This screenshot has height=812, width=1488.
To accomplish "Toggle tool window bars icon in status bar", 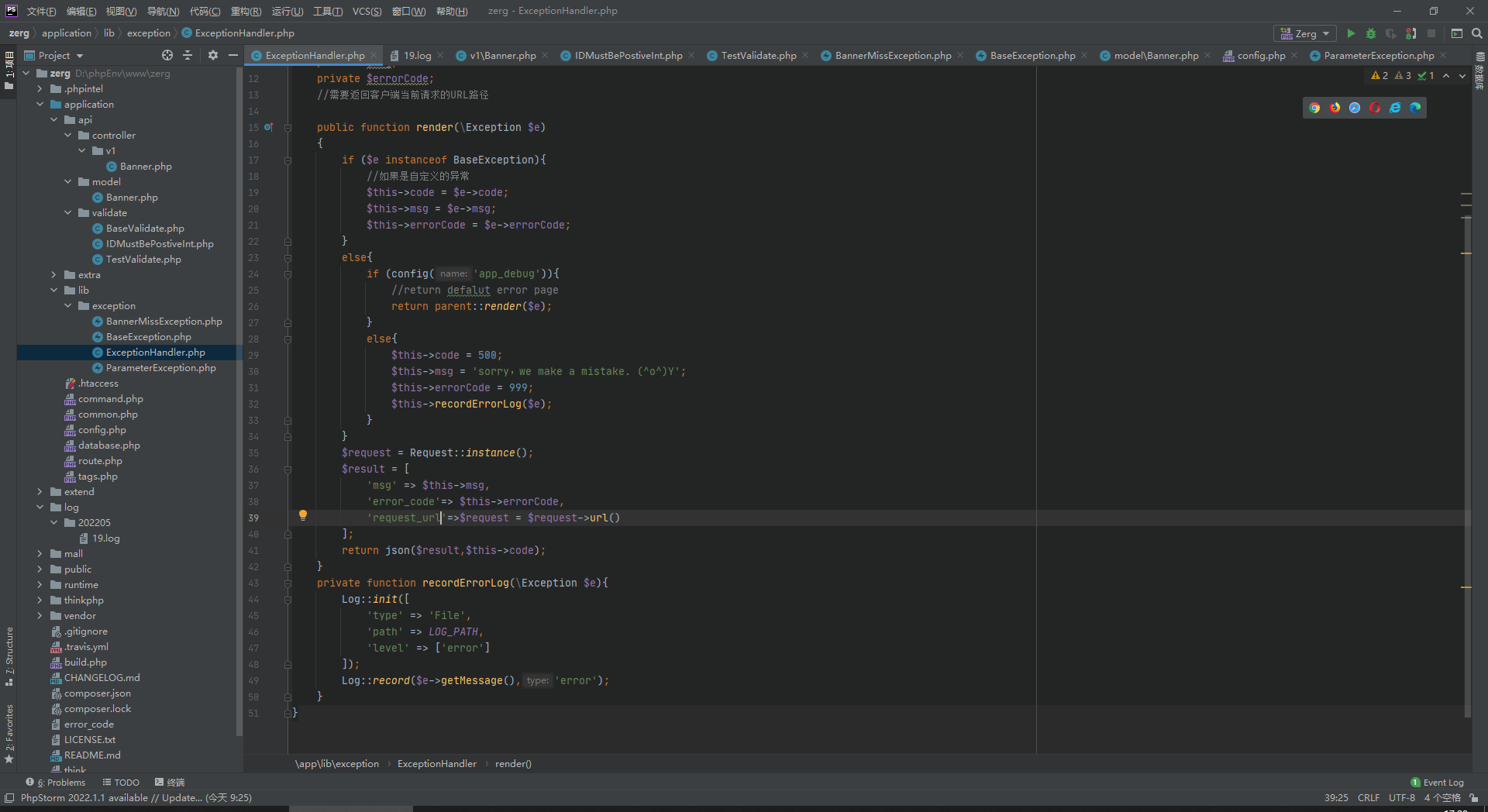I will coord(9,798).
